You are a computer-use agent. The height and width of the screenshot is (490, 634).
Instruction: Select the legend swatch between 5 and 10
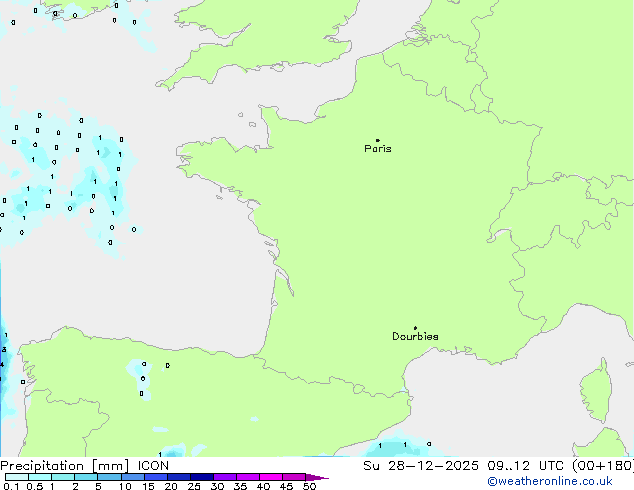[109, 477]
